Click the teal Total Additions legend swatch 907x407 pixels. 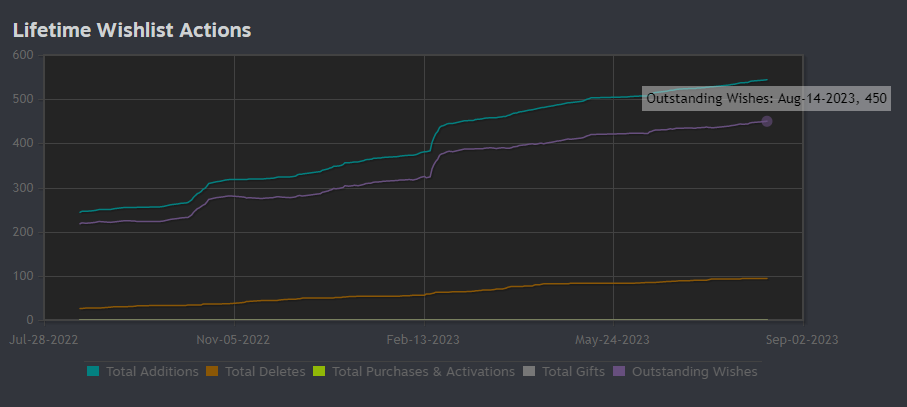click(93, 372)
